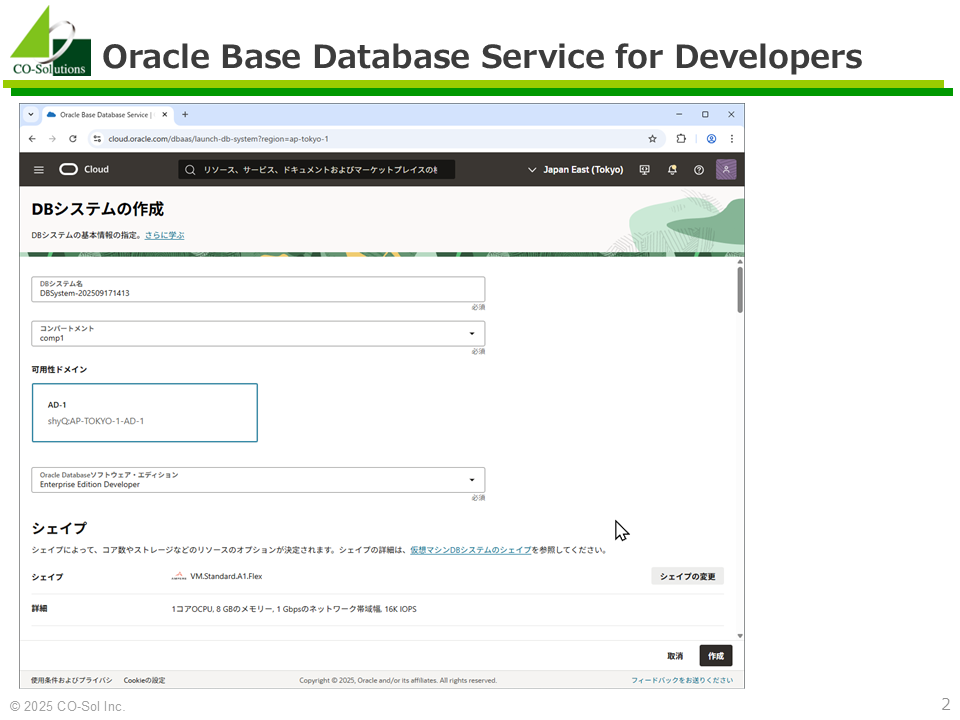Screen dimensions: 960x720
Task: Click the 取消 cancel button
Action: 675,656
